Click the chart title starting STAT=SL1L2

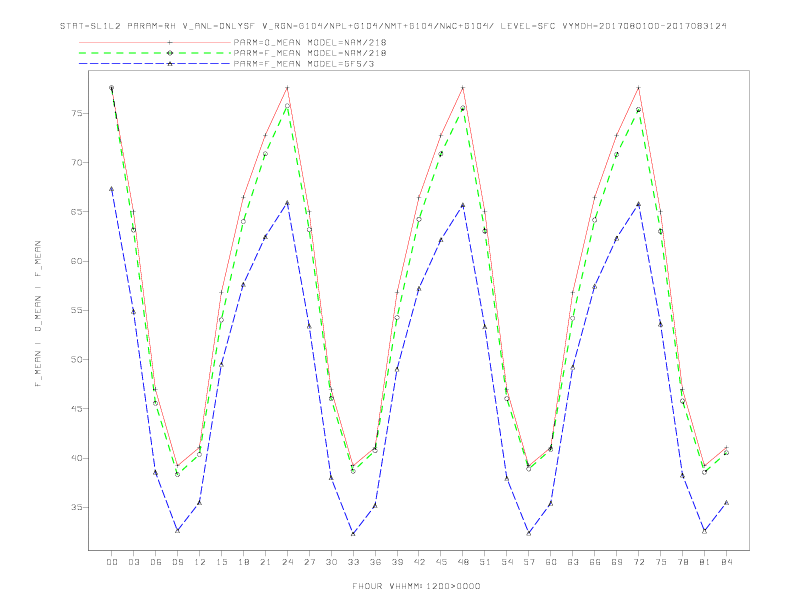point(393,26)
